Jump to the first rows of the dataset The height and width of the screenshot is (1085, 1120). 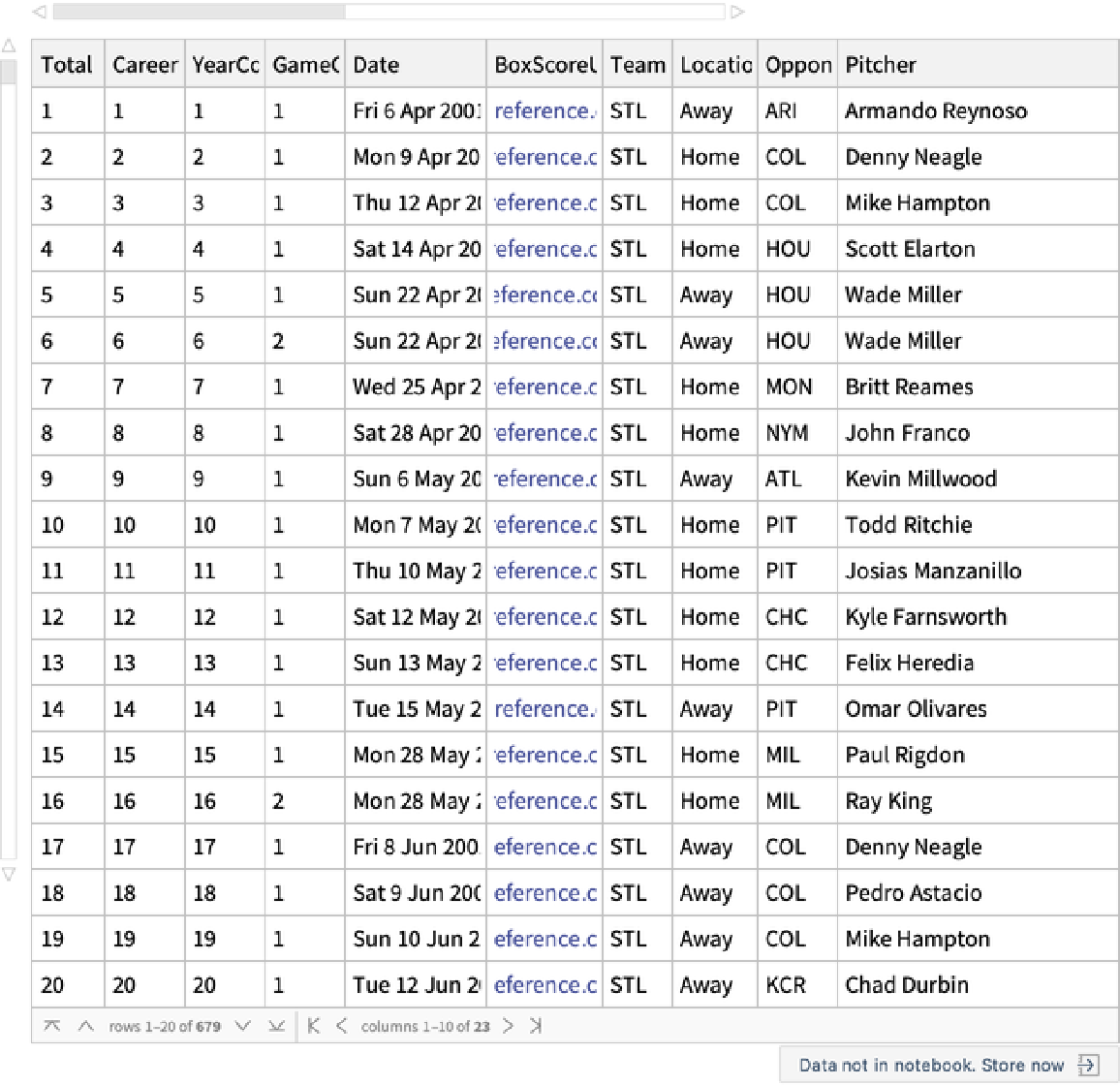(x=52, y=1026)
